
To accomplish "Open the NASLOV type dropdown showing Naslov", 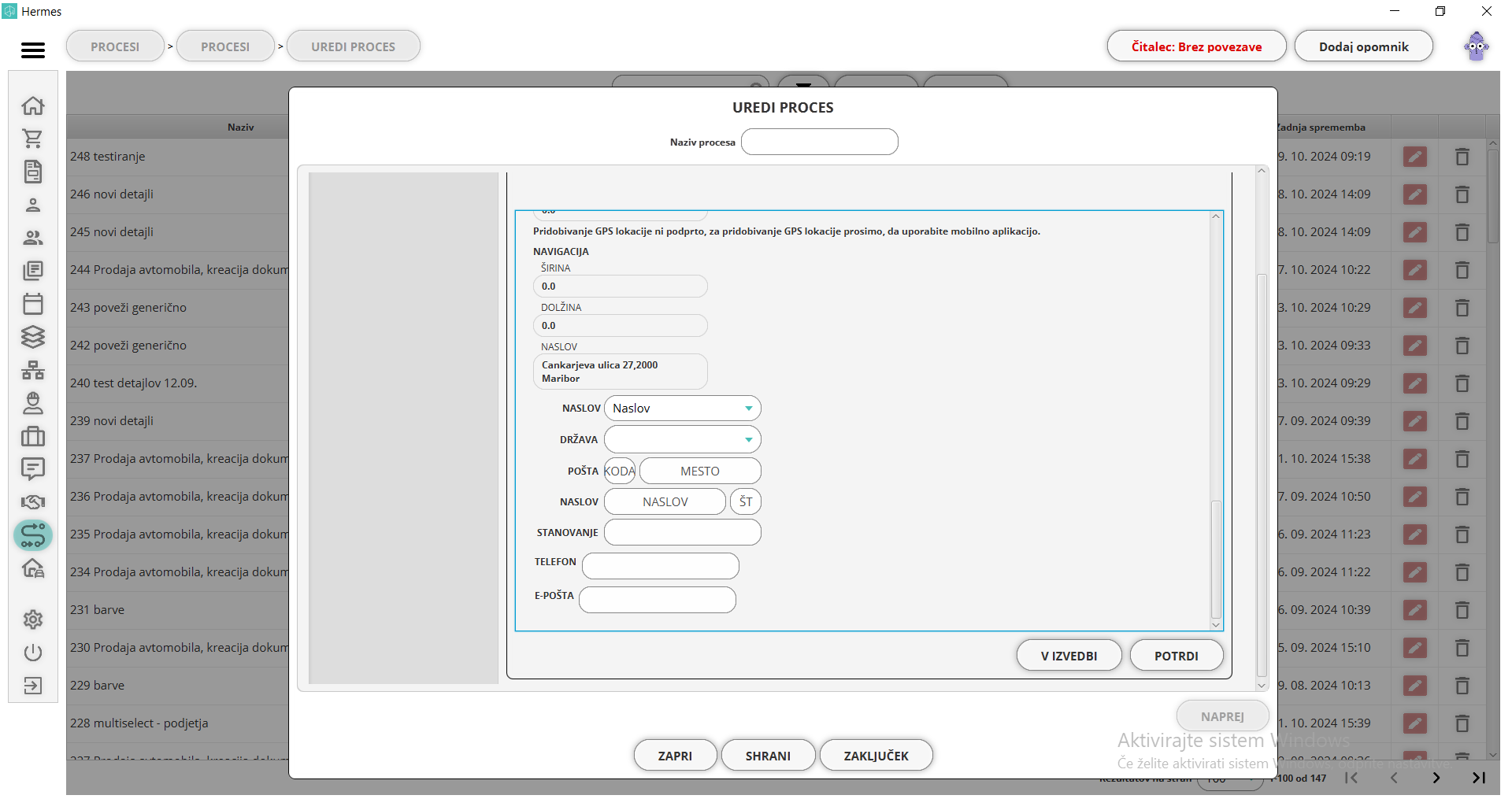I will click(x=683, y=409).
